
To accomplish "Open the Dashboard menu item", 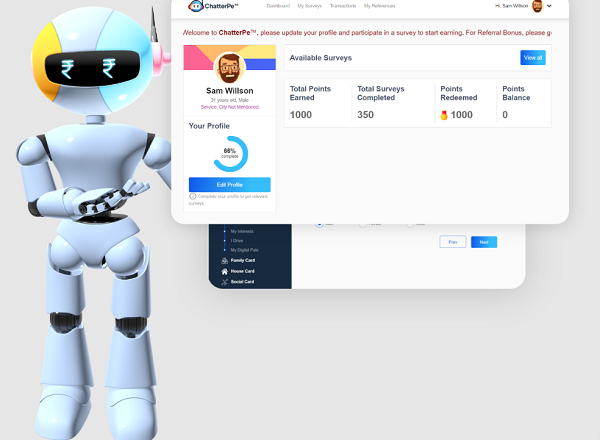I will click(278, 6).
